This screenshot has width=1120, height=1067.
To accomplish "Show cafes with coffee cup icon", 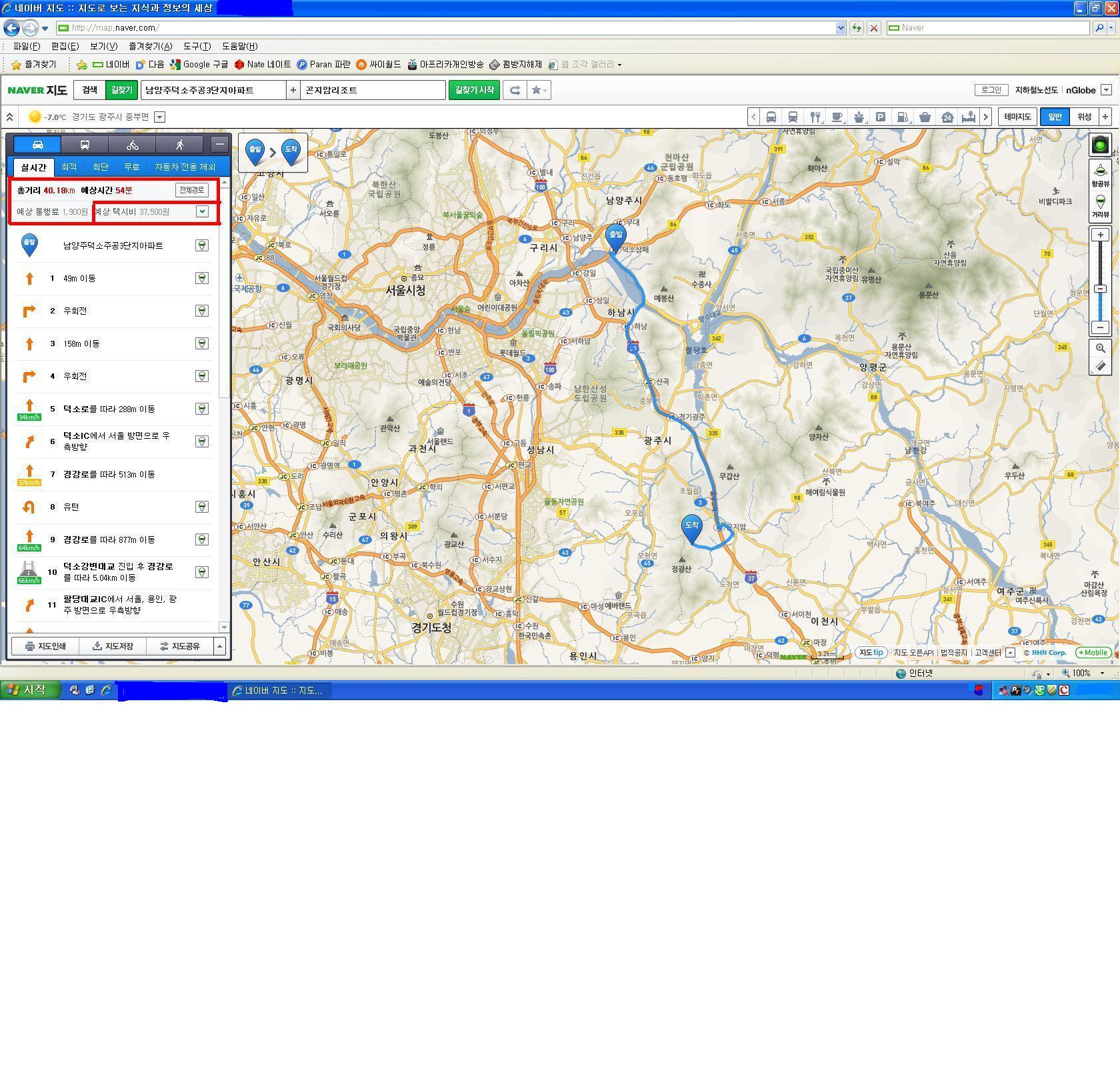I will coord(837,117).
